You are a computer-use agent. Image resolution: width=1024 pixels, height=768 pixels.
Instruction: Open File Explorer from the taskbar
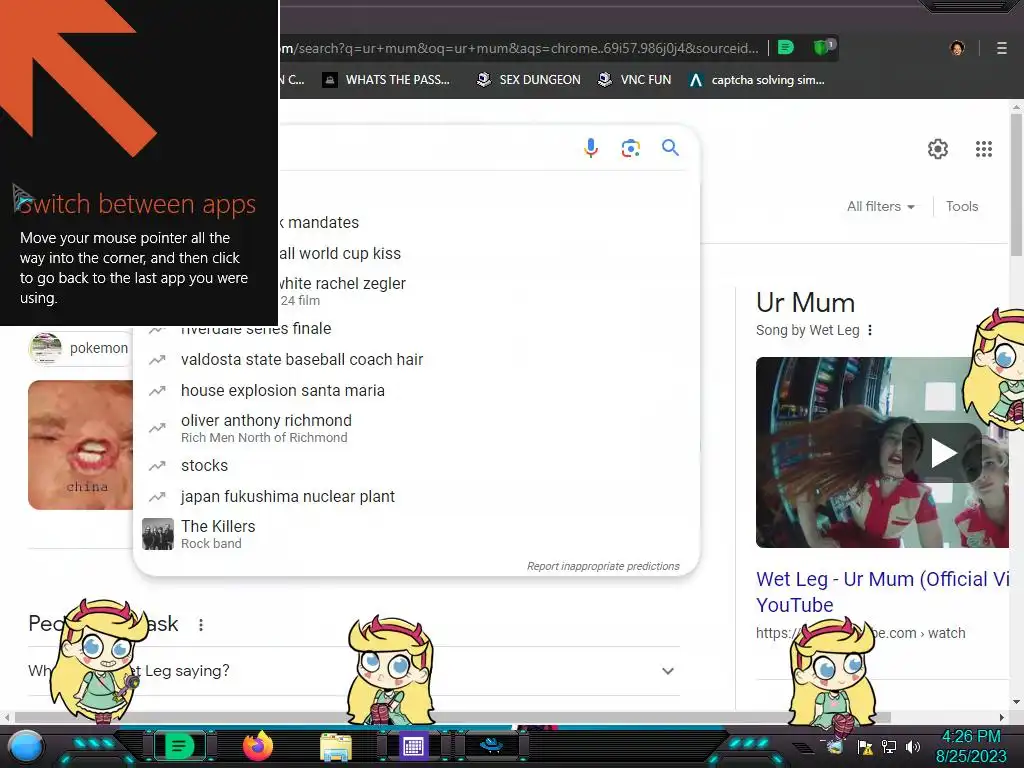tap(336, 747)
